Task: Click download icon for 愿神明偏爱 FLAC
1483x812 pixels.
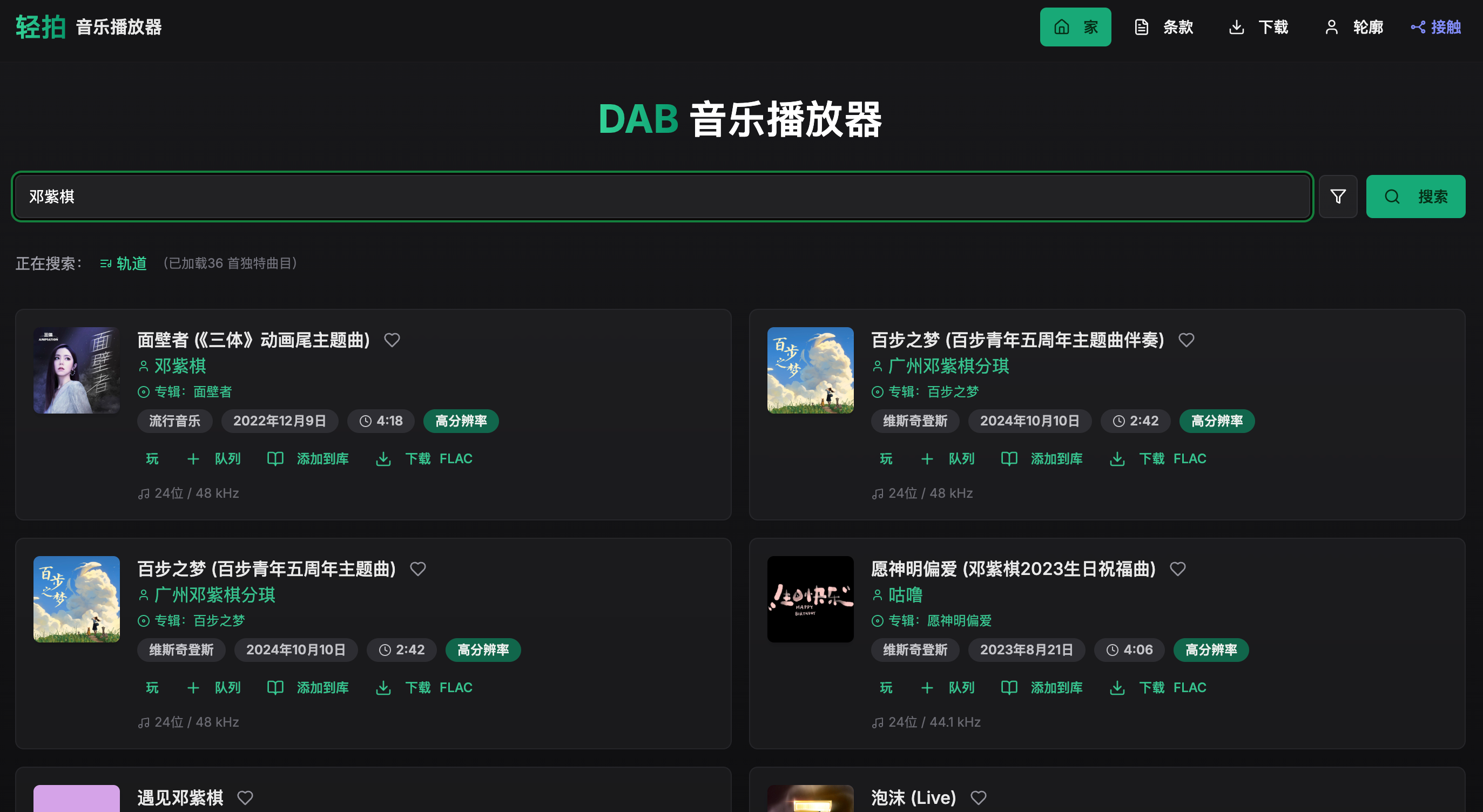Action: coord(1117,688)
